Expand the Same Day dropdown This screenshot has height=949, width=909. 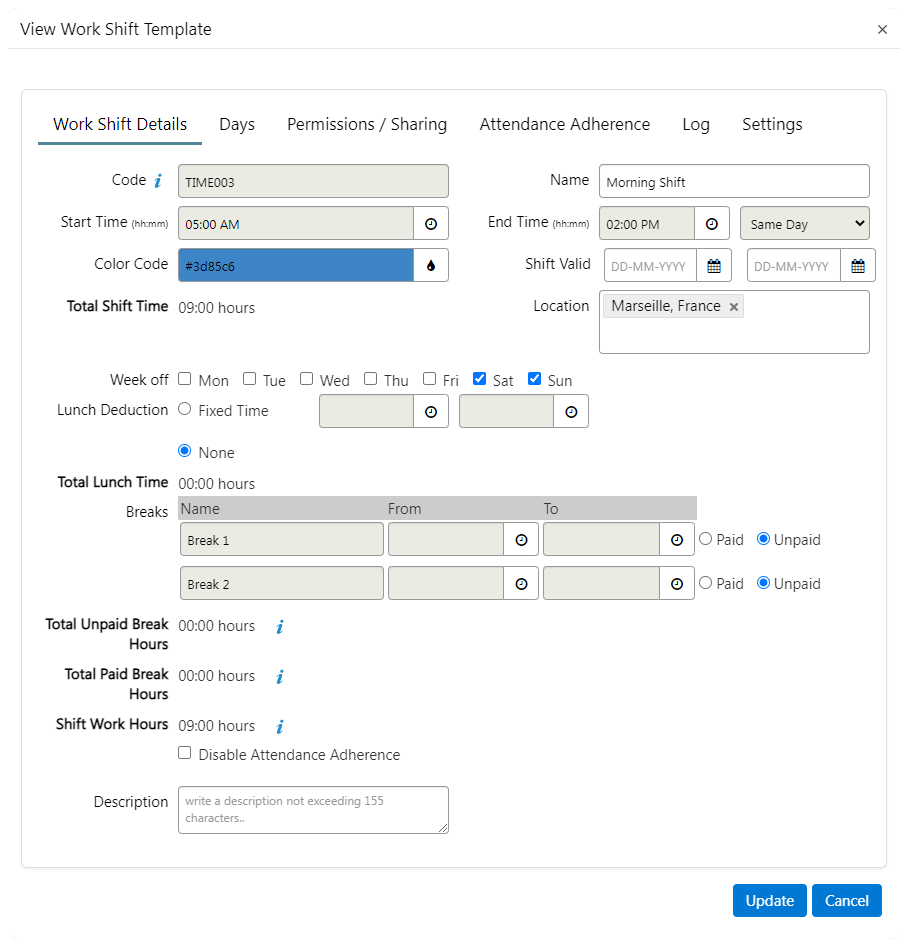pyautogui.click(x=804, y=224)
